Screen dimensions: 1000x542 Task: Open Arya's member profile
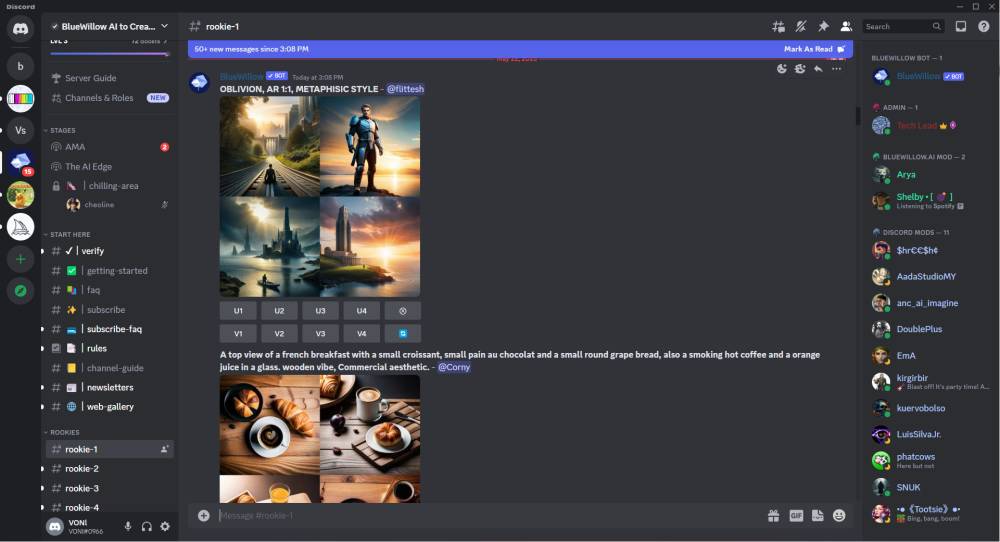pos(930,174)
